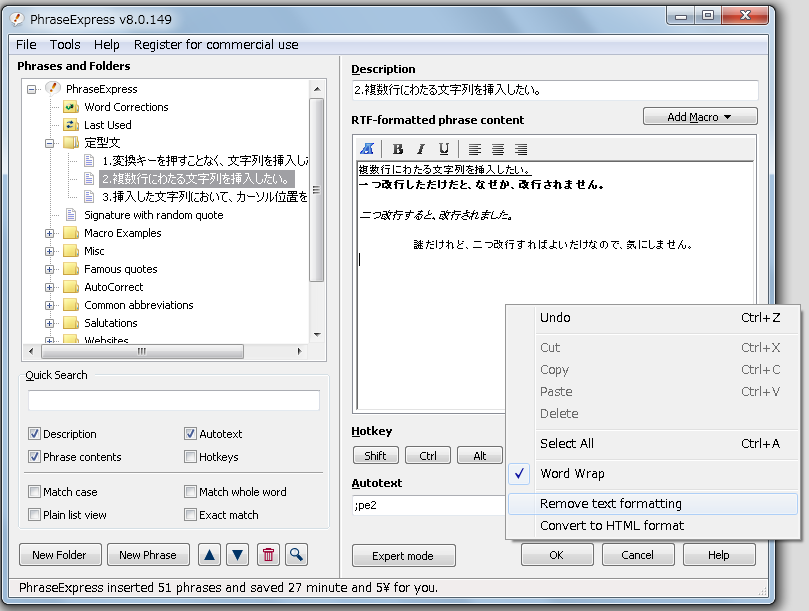The height and width of the screenshot is (611, 809).
Task: Expand the Macro Examples folder
Action: 50,233
